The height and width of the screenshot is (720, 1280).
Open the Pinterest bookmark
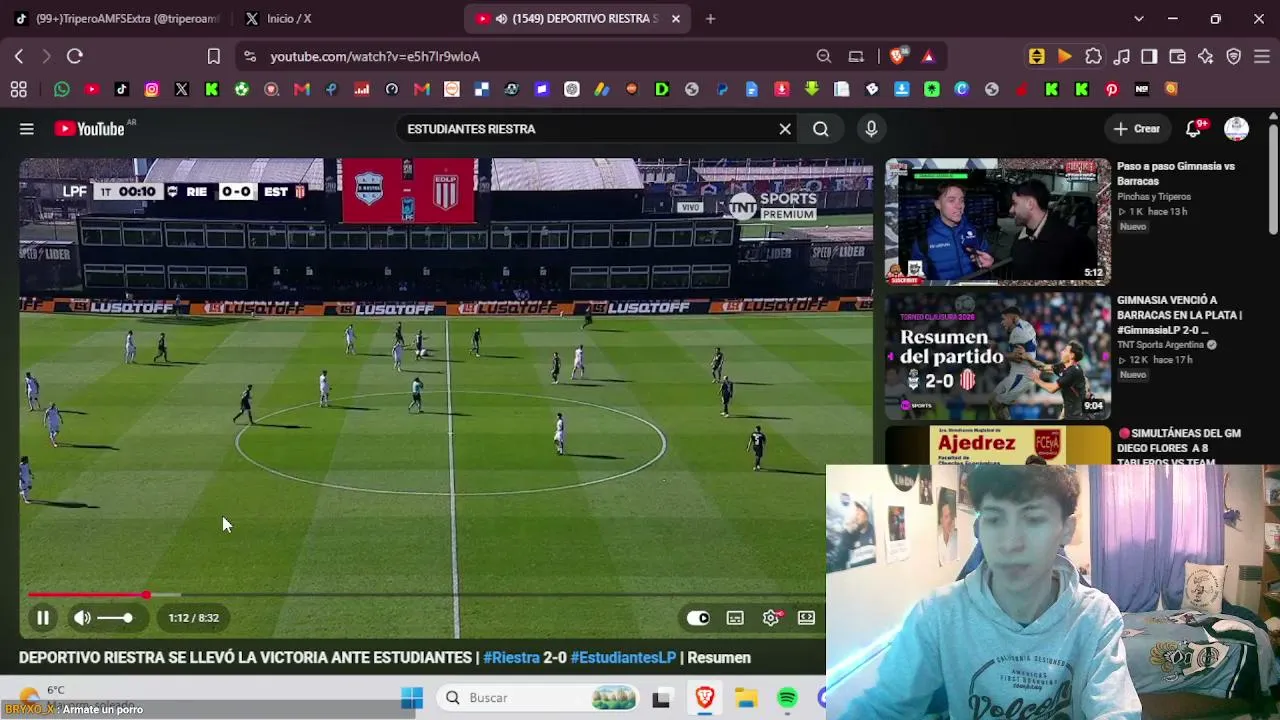(1112, 90)
